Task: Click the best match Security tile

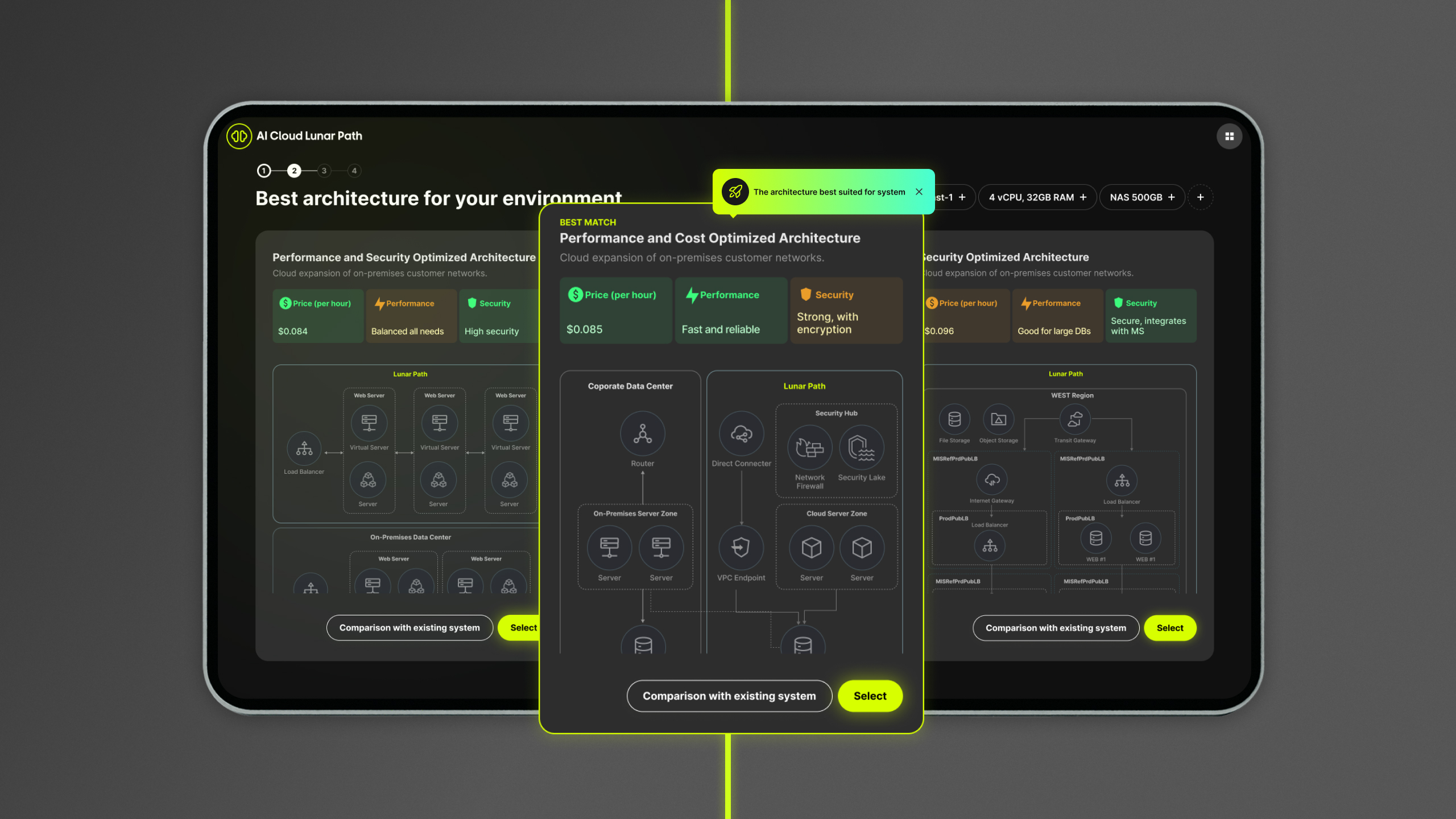Action: pyautogui.click(x=846, y=311)
